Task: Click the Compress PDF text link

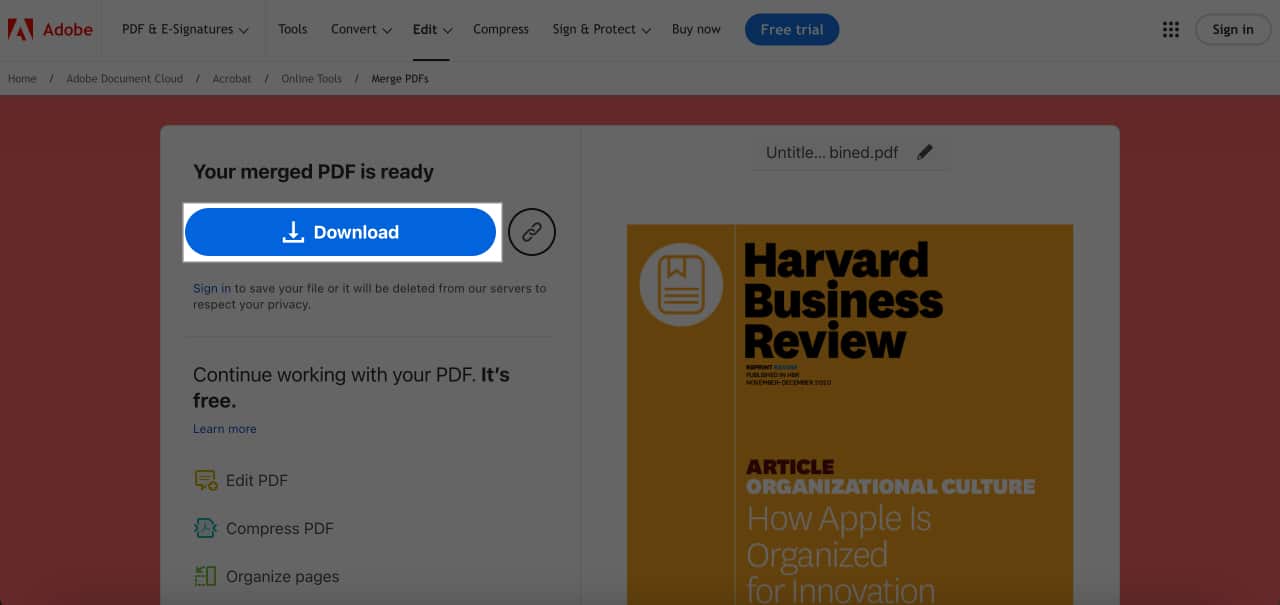Action: pos(280,529)
